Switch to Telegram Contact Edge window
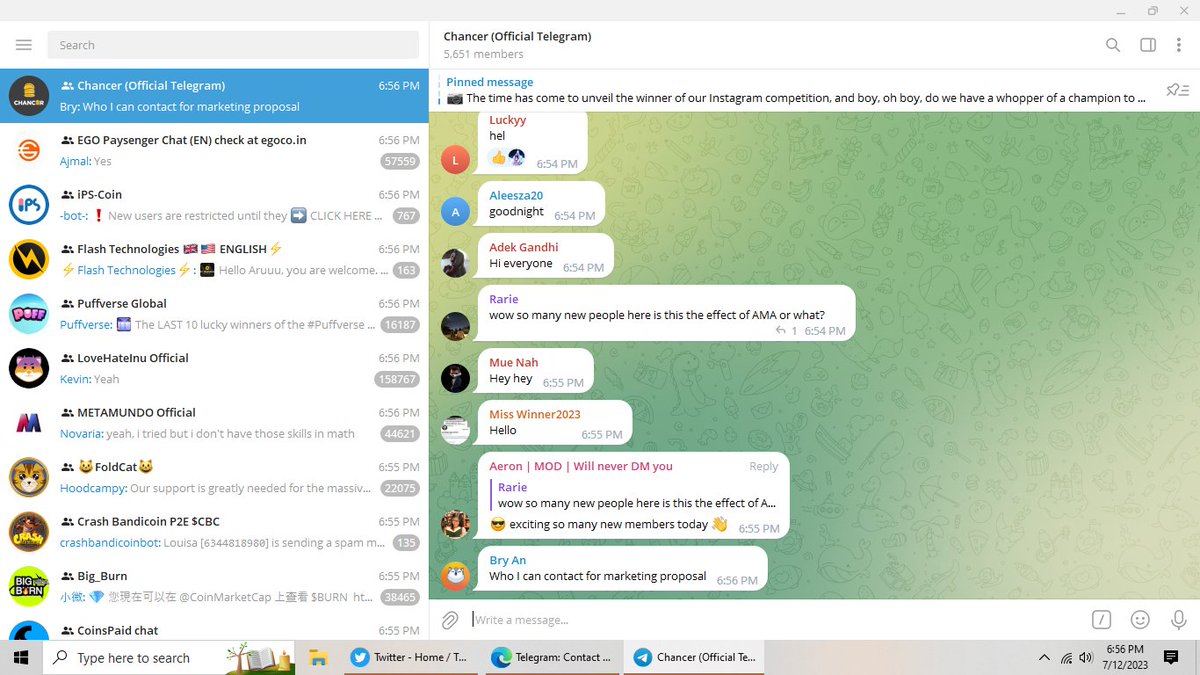Screen dimensions: 1200x675 [550, 658]
